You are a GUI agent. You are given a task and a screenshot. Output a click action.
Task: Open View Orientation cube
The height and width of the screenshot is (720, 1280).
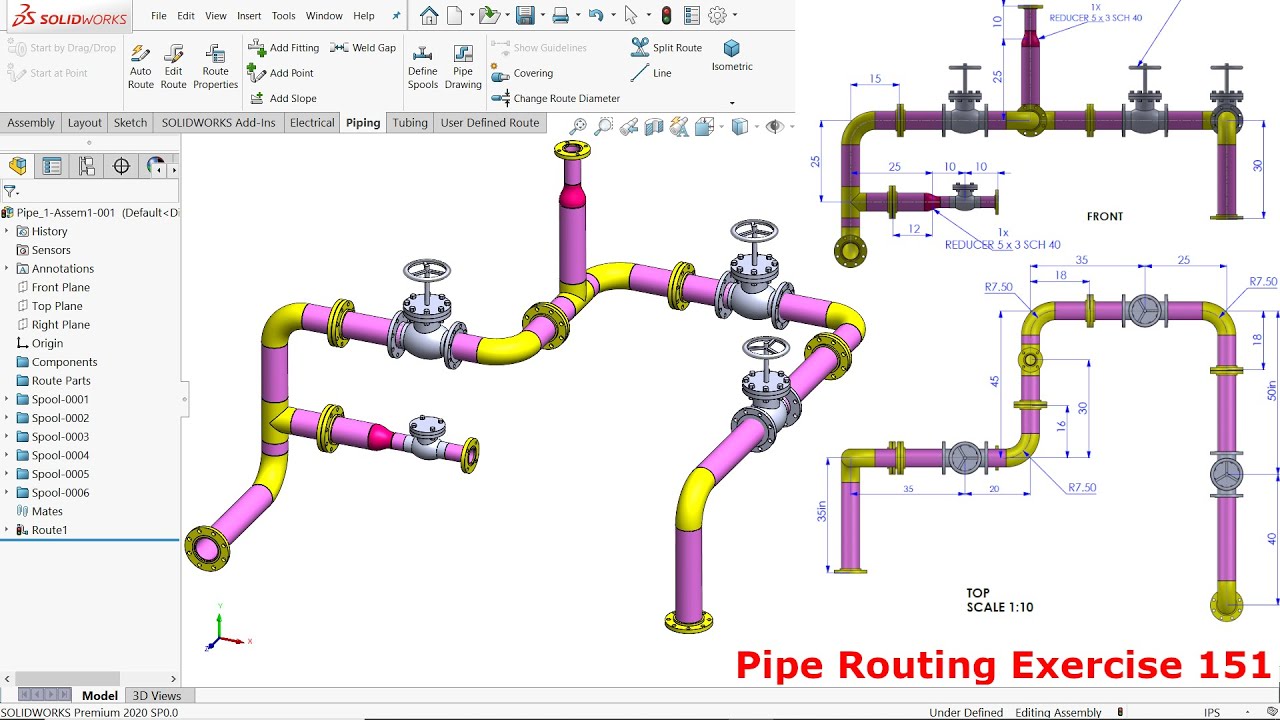(x=705, y=126)
